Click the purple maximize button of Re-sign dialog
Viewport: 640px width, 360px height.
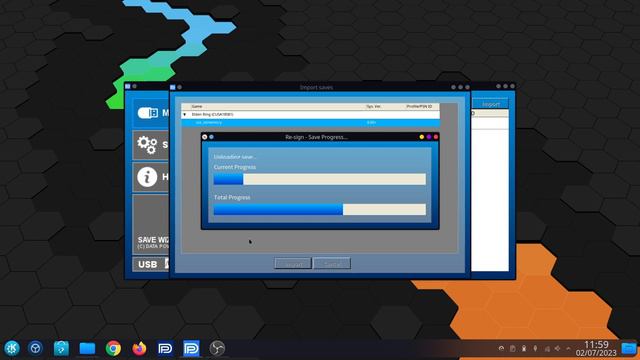click(429, 137)
